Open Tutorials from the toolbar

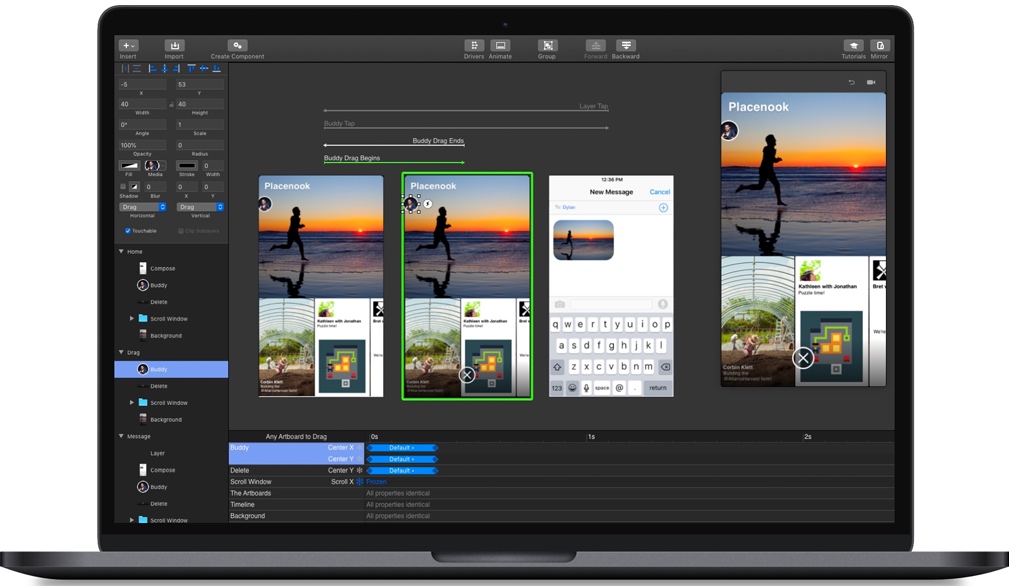coord(853,46)
